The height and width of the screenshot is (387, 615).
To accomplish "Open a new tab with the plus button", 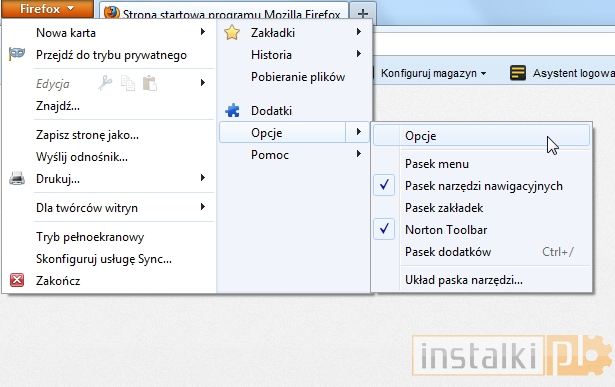I will click(x=363, y=13).
